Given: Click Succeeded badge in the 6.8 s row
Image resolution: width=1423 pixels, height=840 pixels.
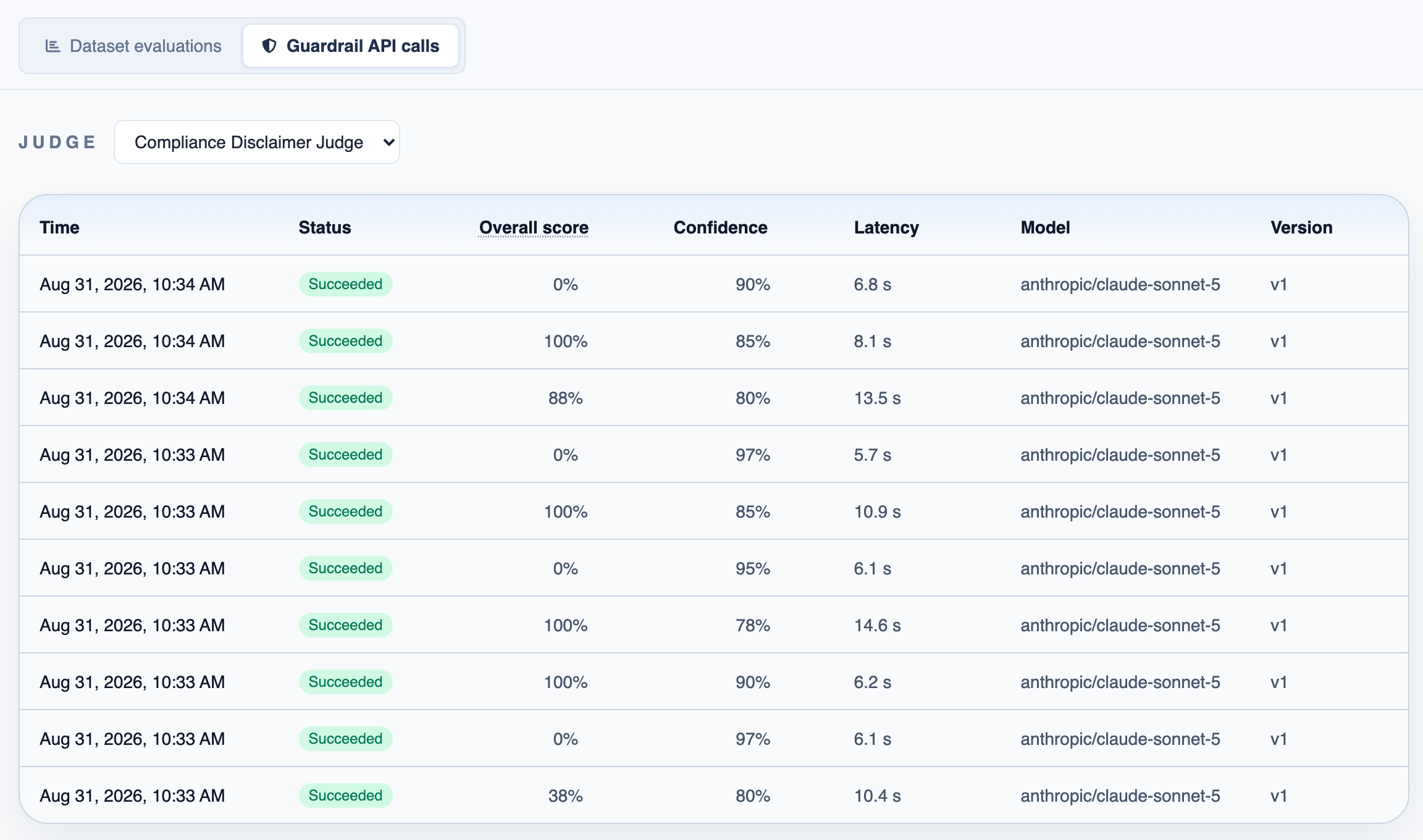Looking at the screenshot, I should point(345,284).
